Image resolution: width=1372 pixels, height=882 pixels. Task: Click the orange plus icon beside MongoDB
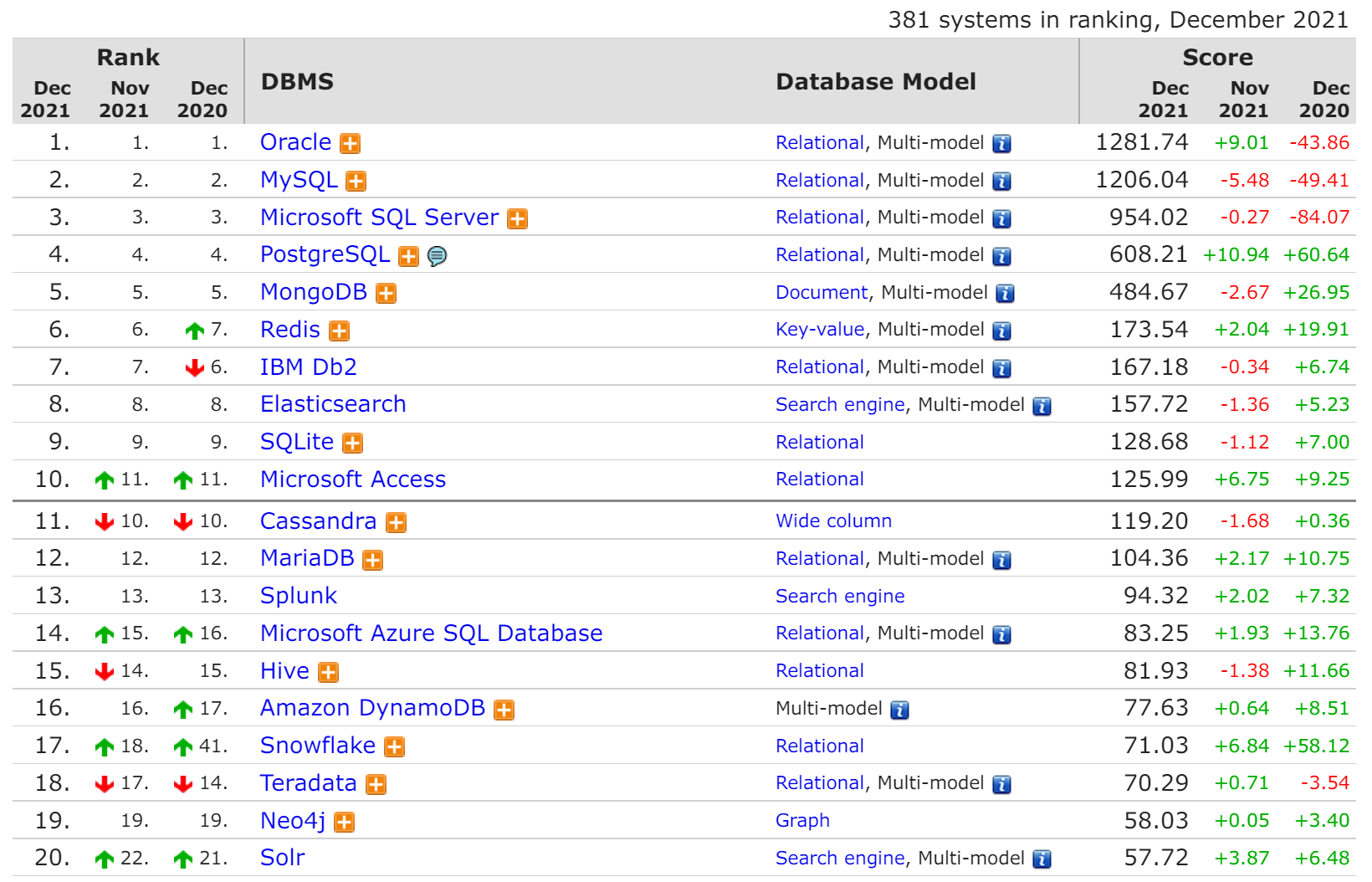pos(386,294)
